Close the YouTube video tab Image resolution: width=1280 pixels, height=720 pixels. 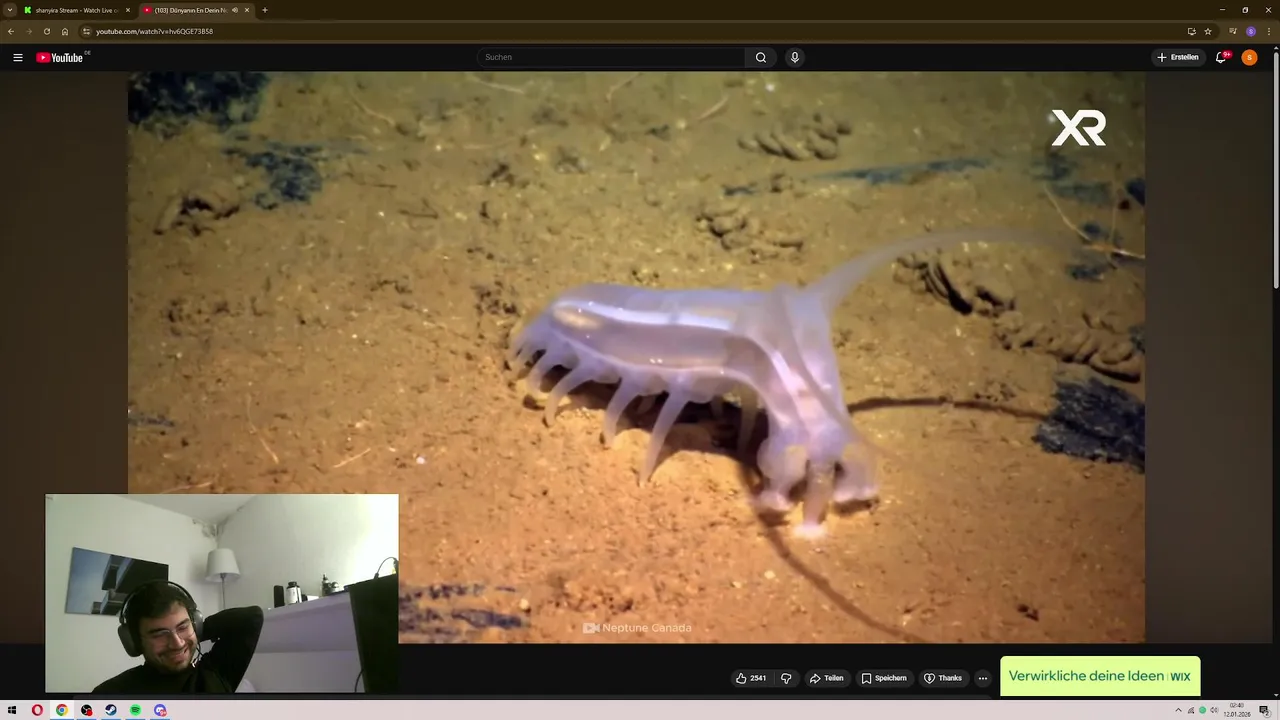[x=247, y=10]
